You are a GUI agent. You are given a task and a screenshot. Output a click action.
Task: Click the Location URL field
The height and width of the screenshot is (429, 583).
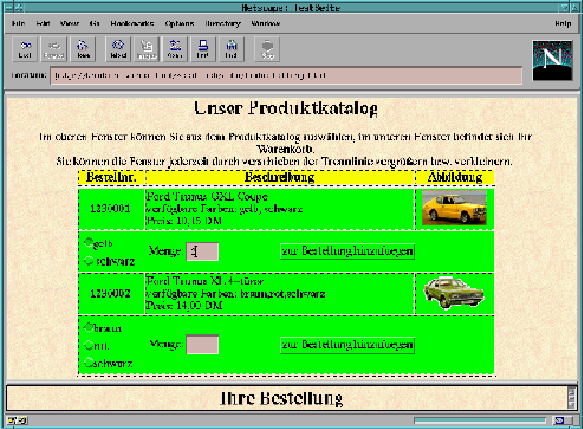click(286, 76)
